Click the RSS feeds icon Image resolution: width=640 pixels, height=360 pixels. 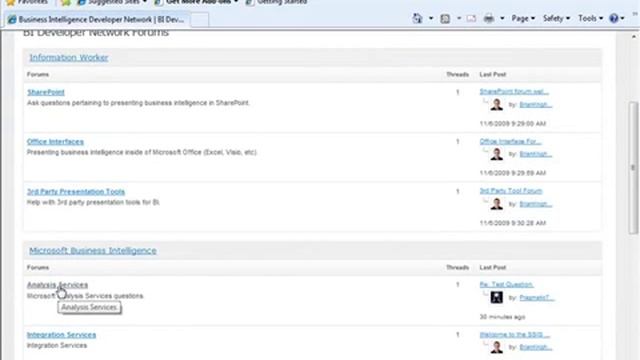pos(445,18)
